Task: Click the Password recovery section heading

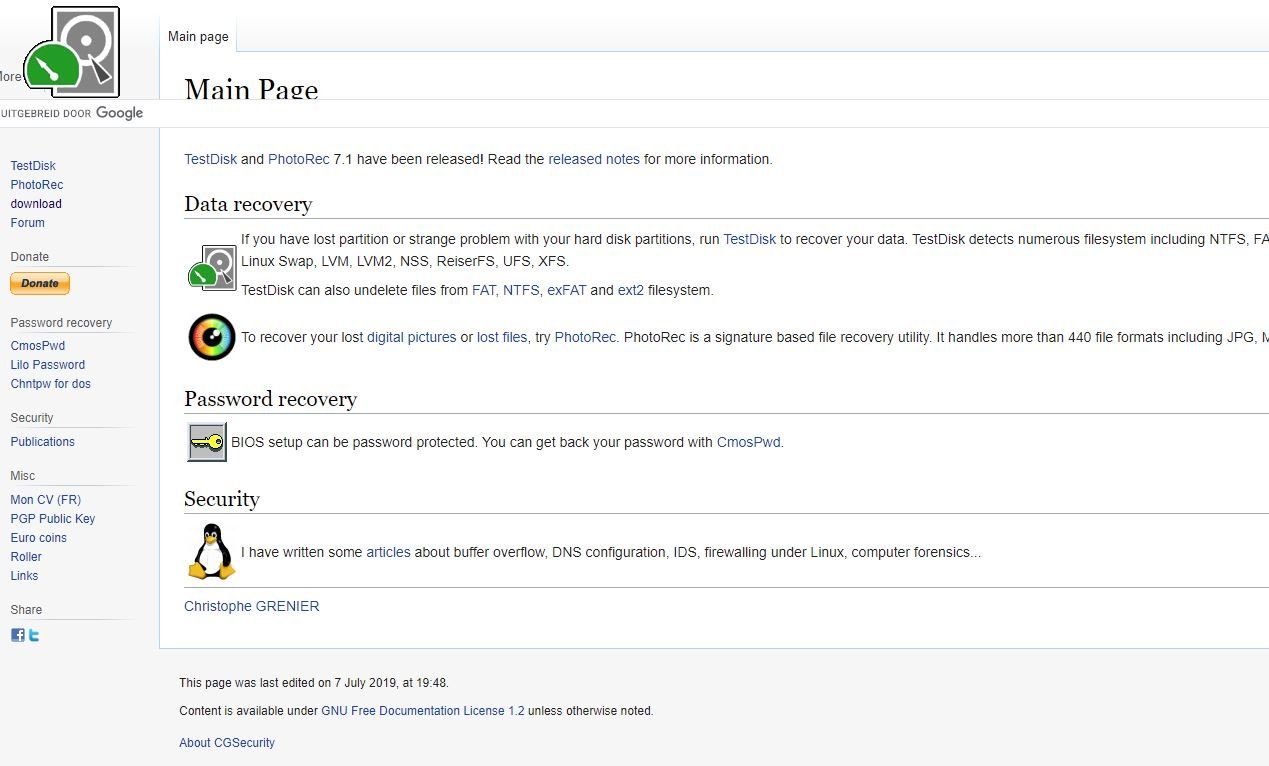Action: 271,399
